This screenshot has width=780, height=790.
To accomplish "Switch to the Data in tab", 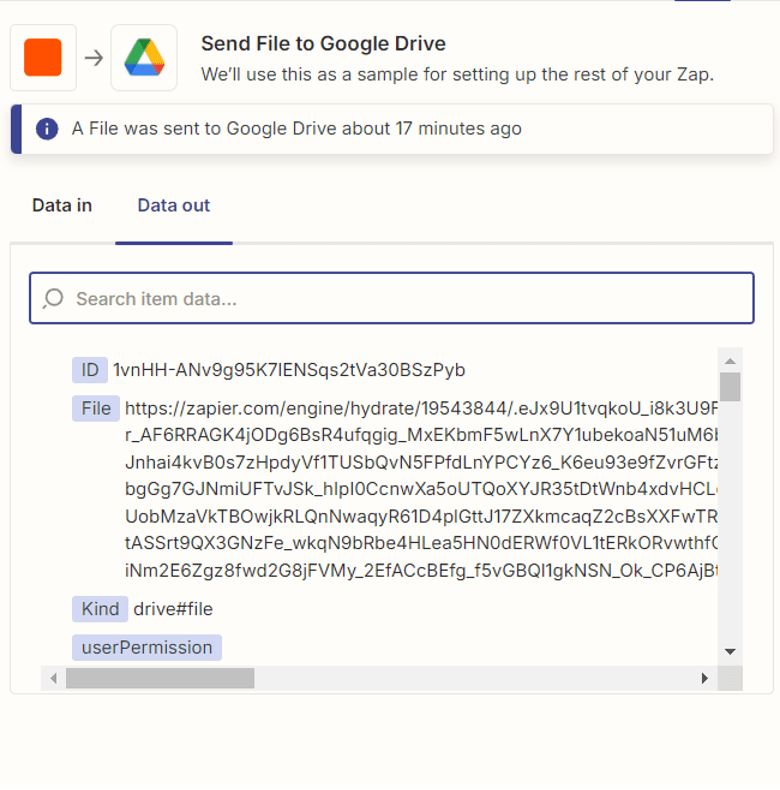I will [62, 206].
